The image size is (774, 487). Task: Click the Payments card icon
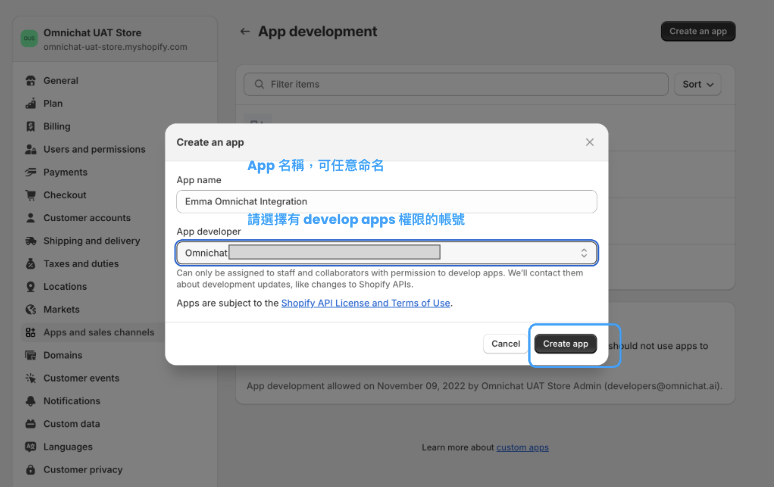[x=31, y=172]
